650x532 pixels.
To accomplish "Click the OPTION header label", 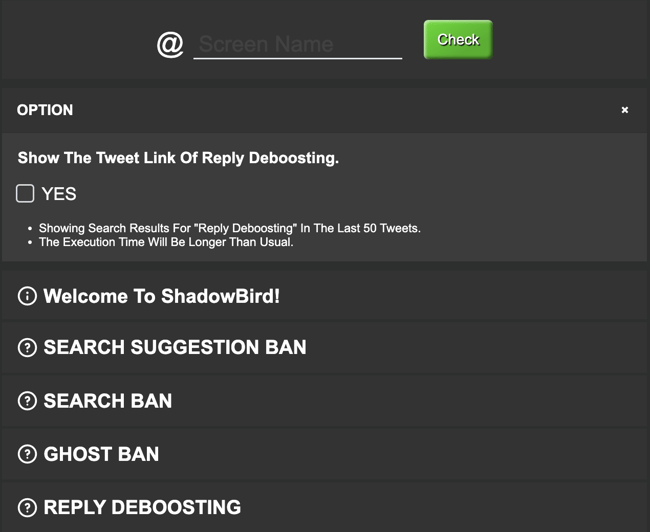I will [x=45, y=110].
